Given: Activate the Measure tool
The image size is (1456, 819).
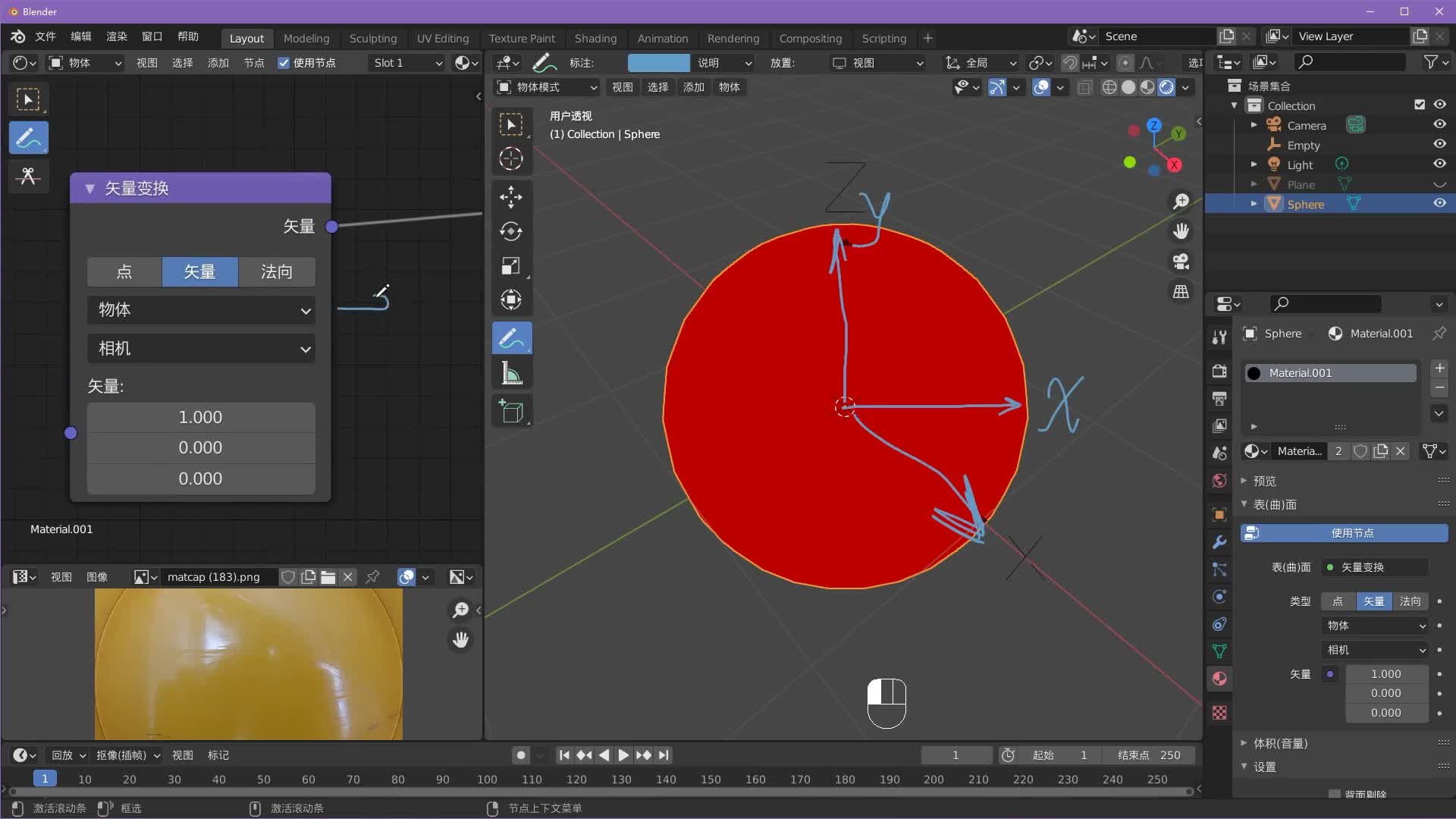Looking at the screenshot, I should coord(512,373).
